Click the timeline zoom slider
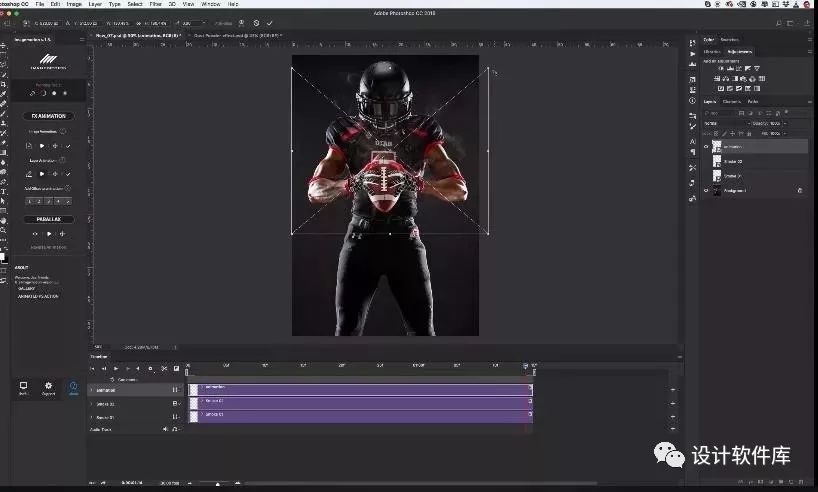818x492 pixels. tap(218, 484)
